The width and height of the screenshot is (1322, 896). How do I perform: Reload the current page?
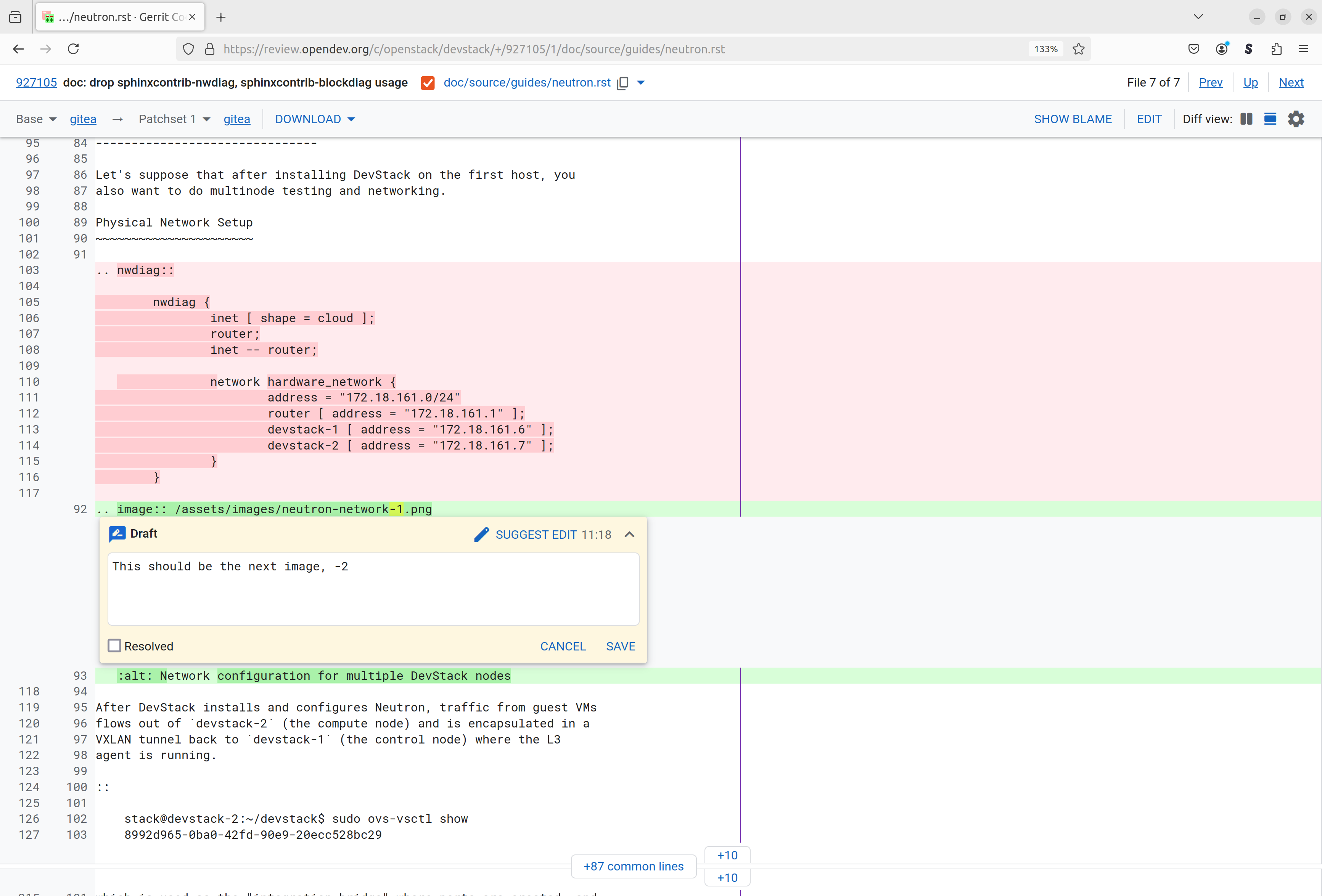coord(73,49)
